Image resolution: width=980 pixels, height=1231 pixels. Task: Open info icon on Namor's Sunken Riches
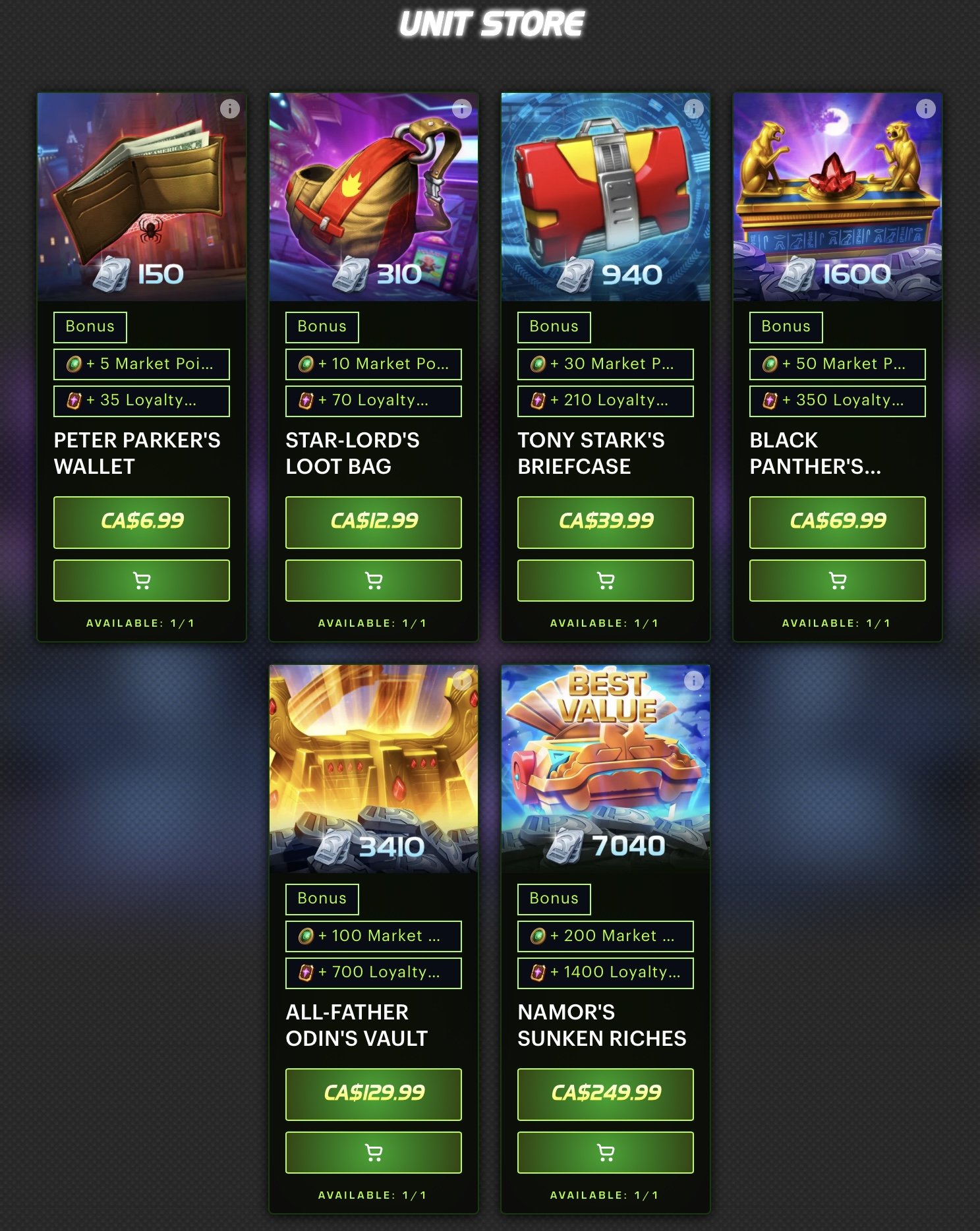pos(694,681)
